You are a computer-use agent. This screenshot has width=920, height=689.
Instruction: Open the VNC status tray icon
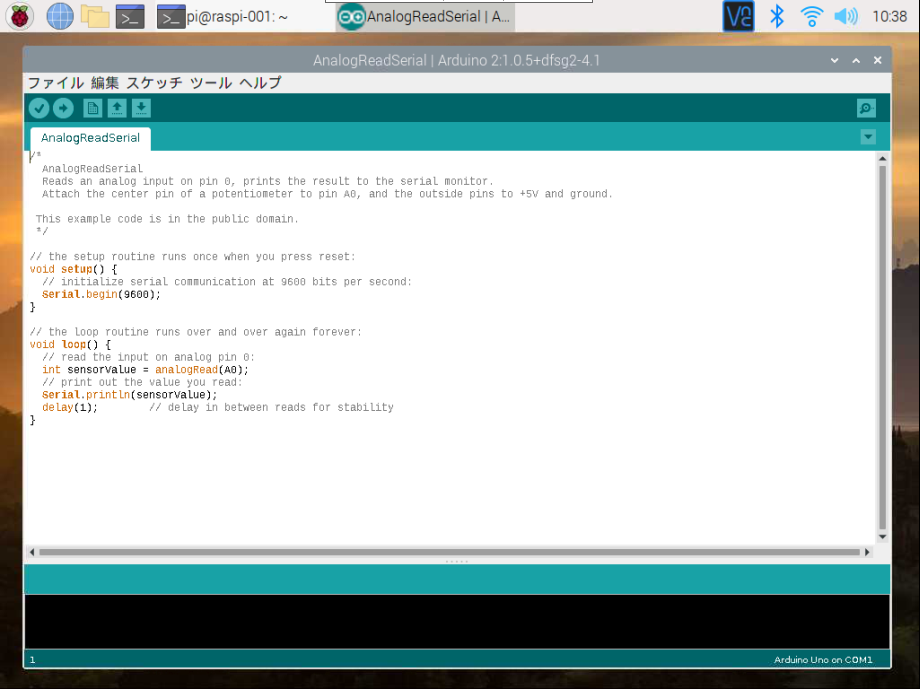(x=737, y=16)
